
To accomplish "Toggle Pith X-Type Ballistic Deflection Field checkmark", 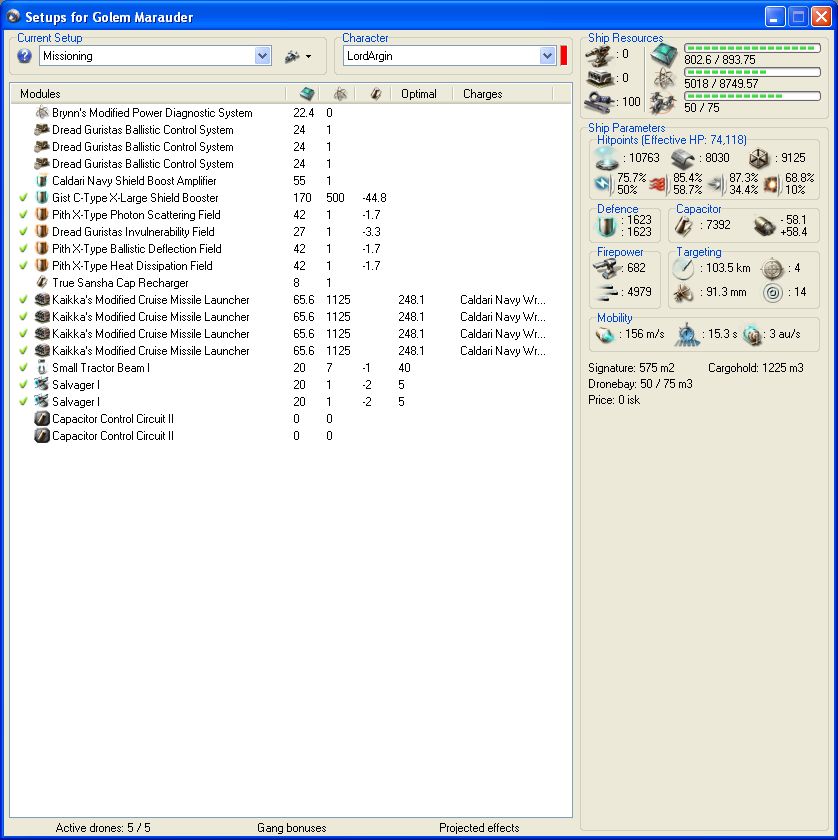I will pyautogui.click(x=23, y=249).
